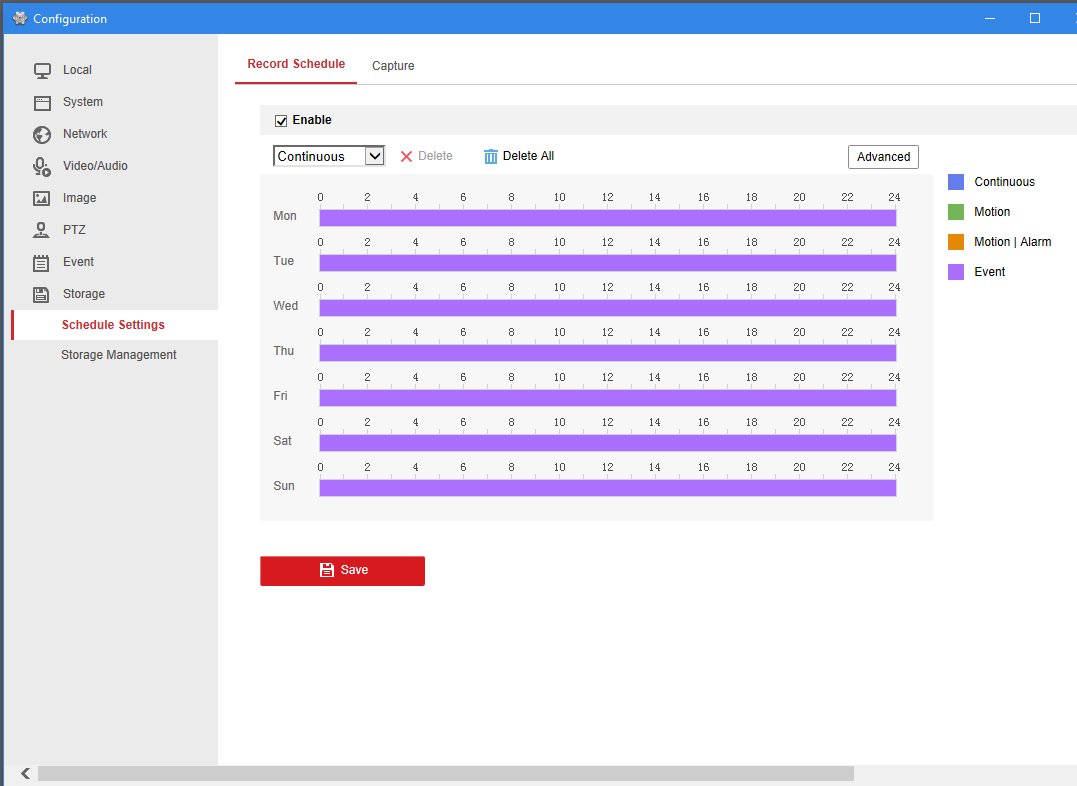Click the Event calendar icon
The height and width of the screenshot is (786, 1077).
click(42, 262)
